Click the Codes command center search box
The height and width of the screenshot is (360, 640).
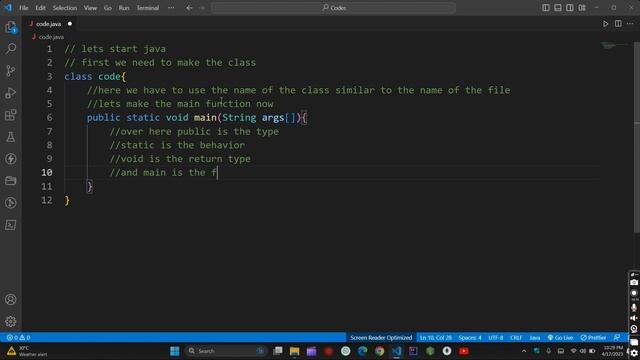(x=333, y=8)
